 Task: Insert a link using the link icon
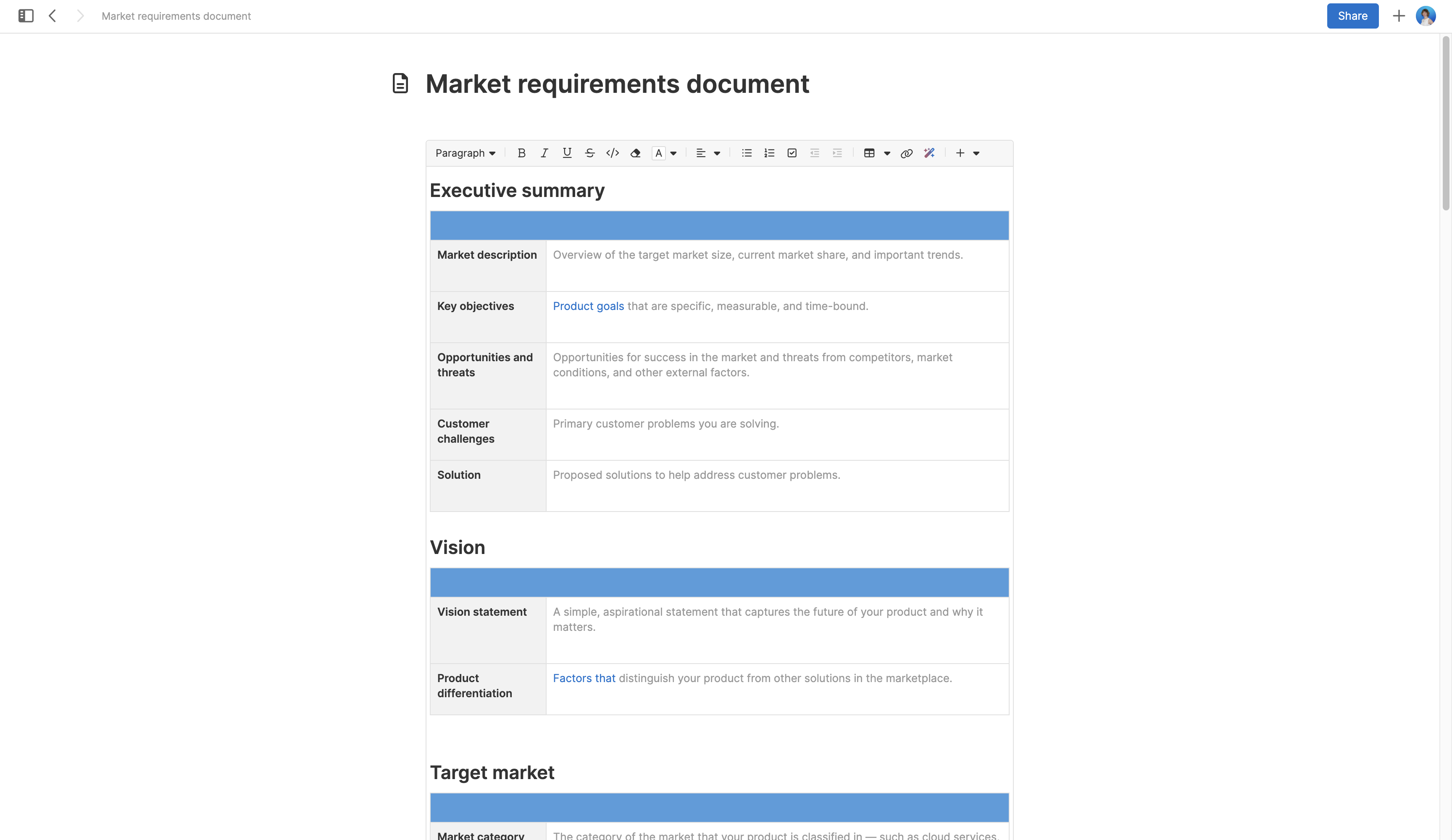(x=906, y=153)
